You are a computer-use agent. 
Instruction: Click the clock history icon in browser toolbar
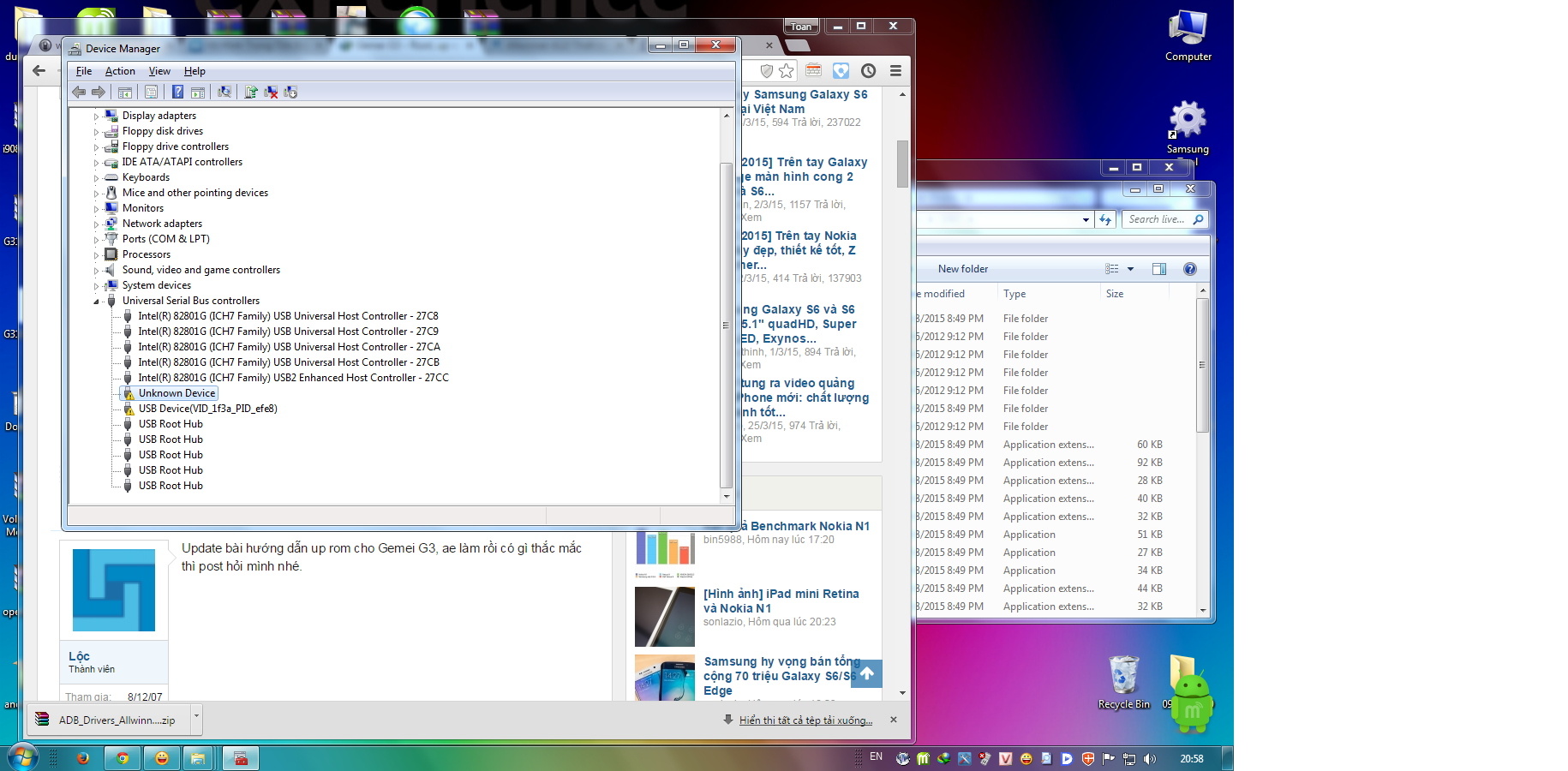(x=868, y=71)
